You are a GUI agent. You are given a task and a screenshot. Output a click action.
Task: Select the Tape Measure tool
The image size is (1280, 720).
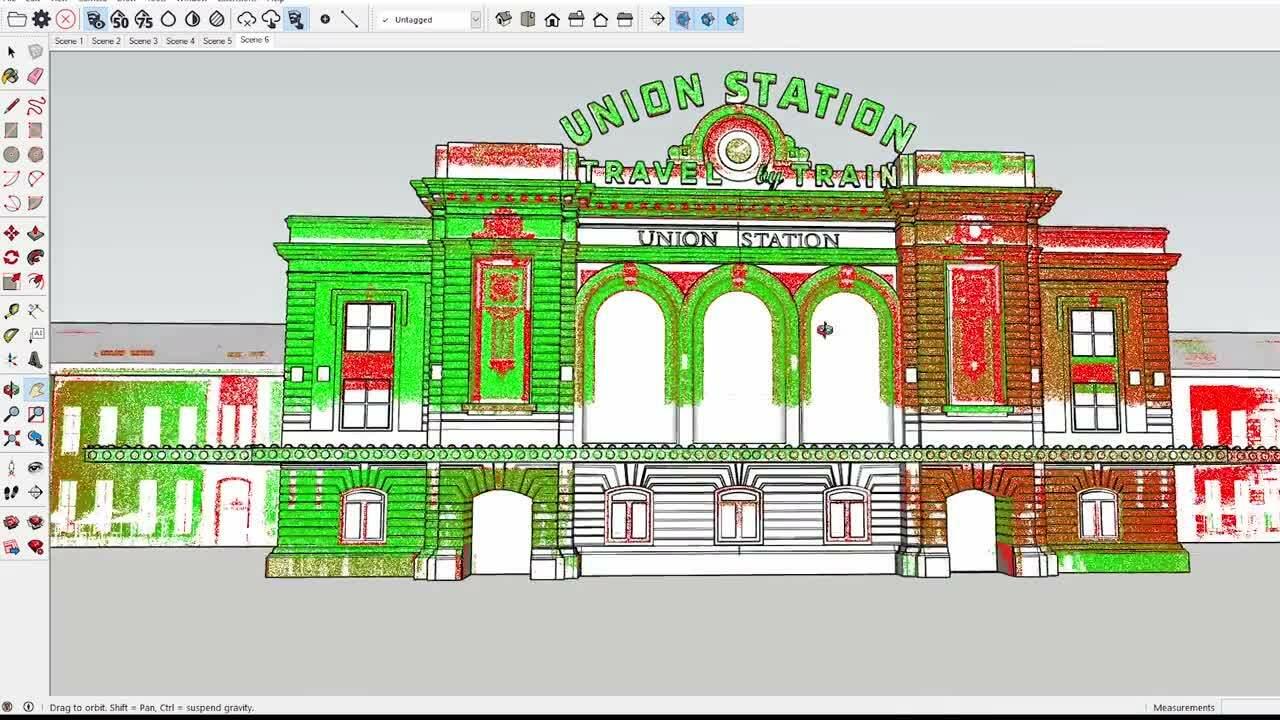click(11, 311)
